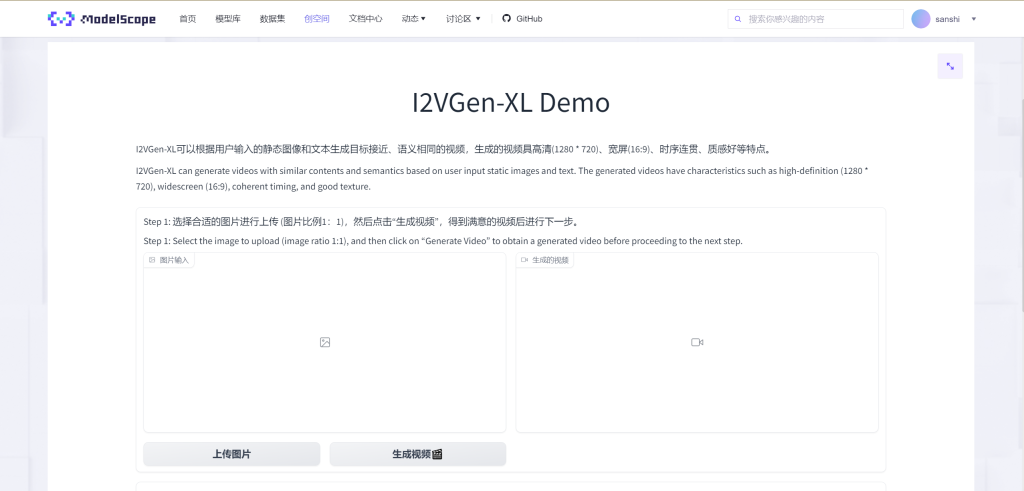This screenshot has width=1024, height=491.
Task: Click the Step 1 Chinese instruction text
Action: tap(361, 221)
